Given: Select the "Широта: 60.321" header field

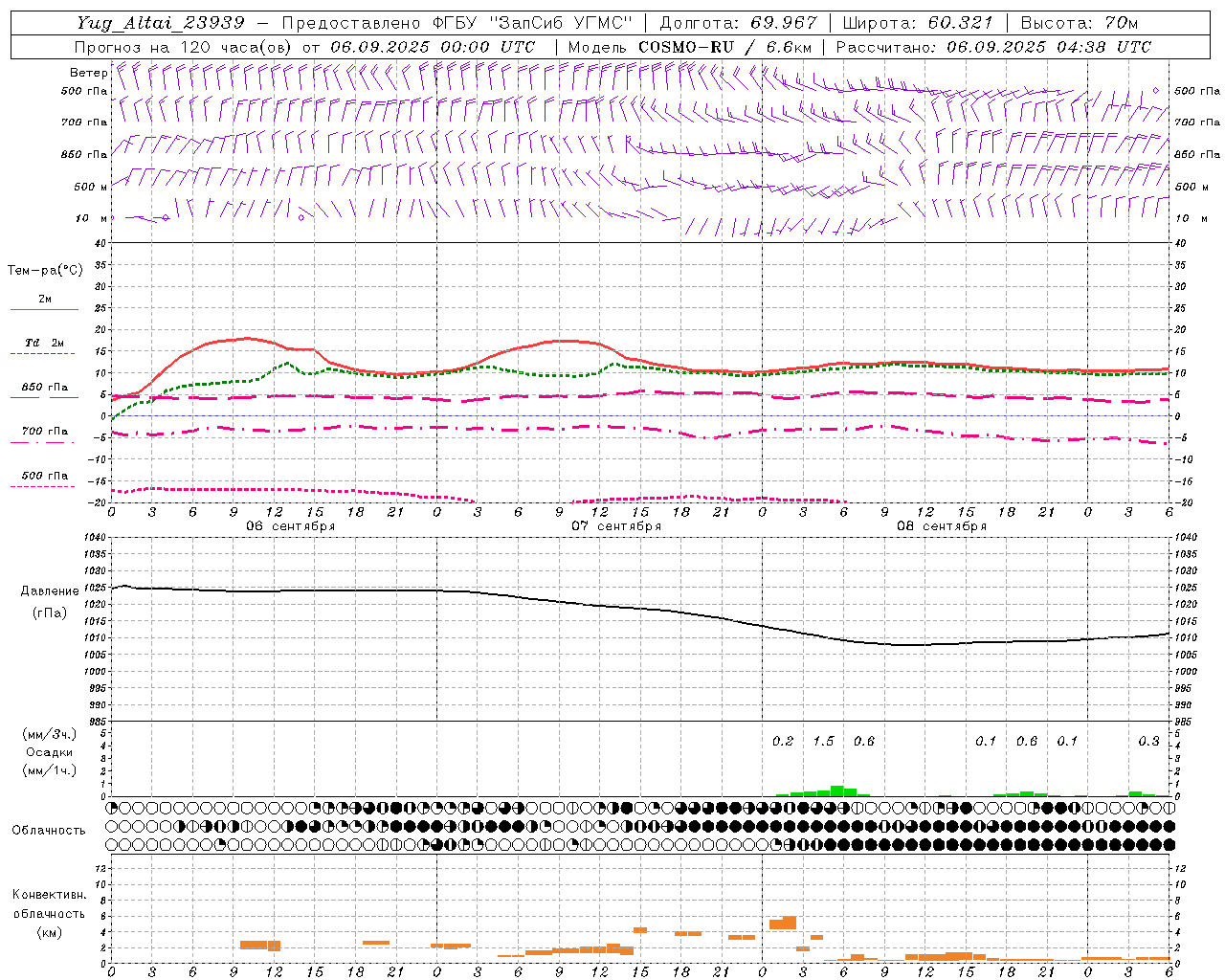Looking at the screenshot, I should [918, 23].
